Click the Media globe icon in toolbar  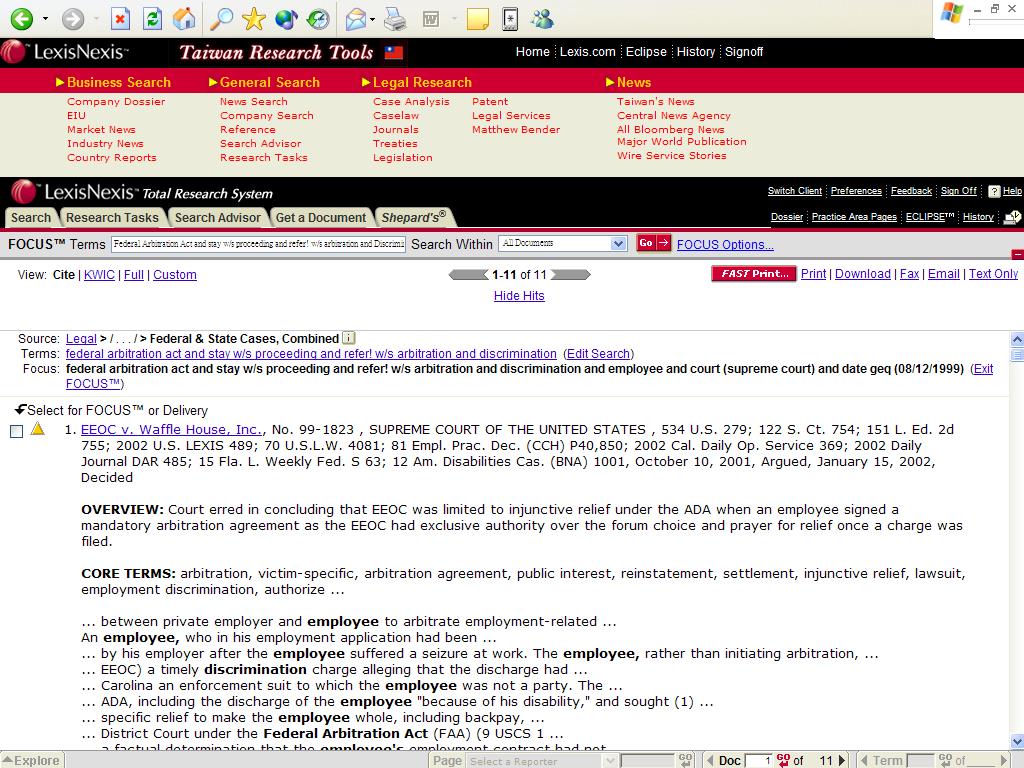pyautogui.click(x=286, y=18)
